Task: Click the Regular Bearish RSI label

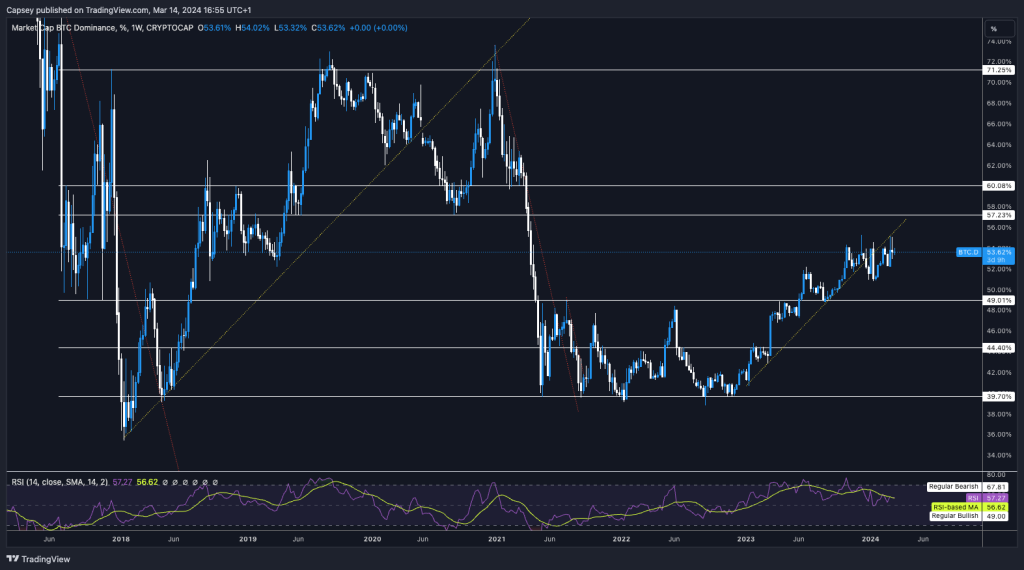Action: click(952, 485)
